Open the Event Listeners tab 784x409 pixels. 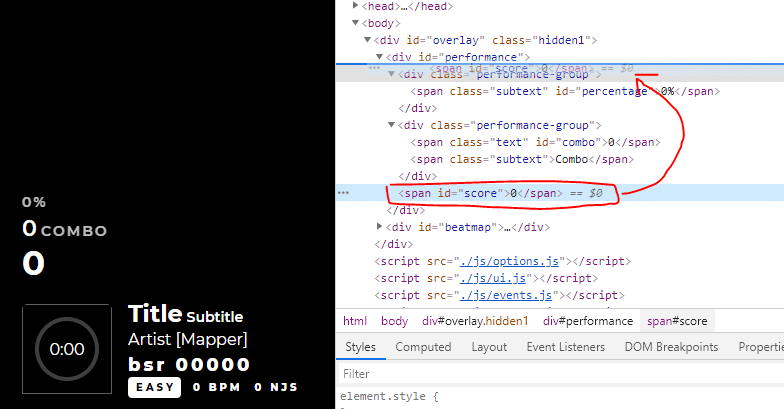point(566,347)
